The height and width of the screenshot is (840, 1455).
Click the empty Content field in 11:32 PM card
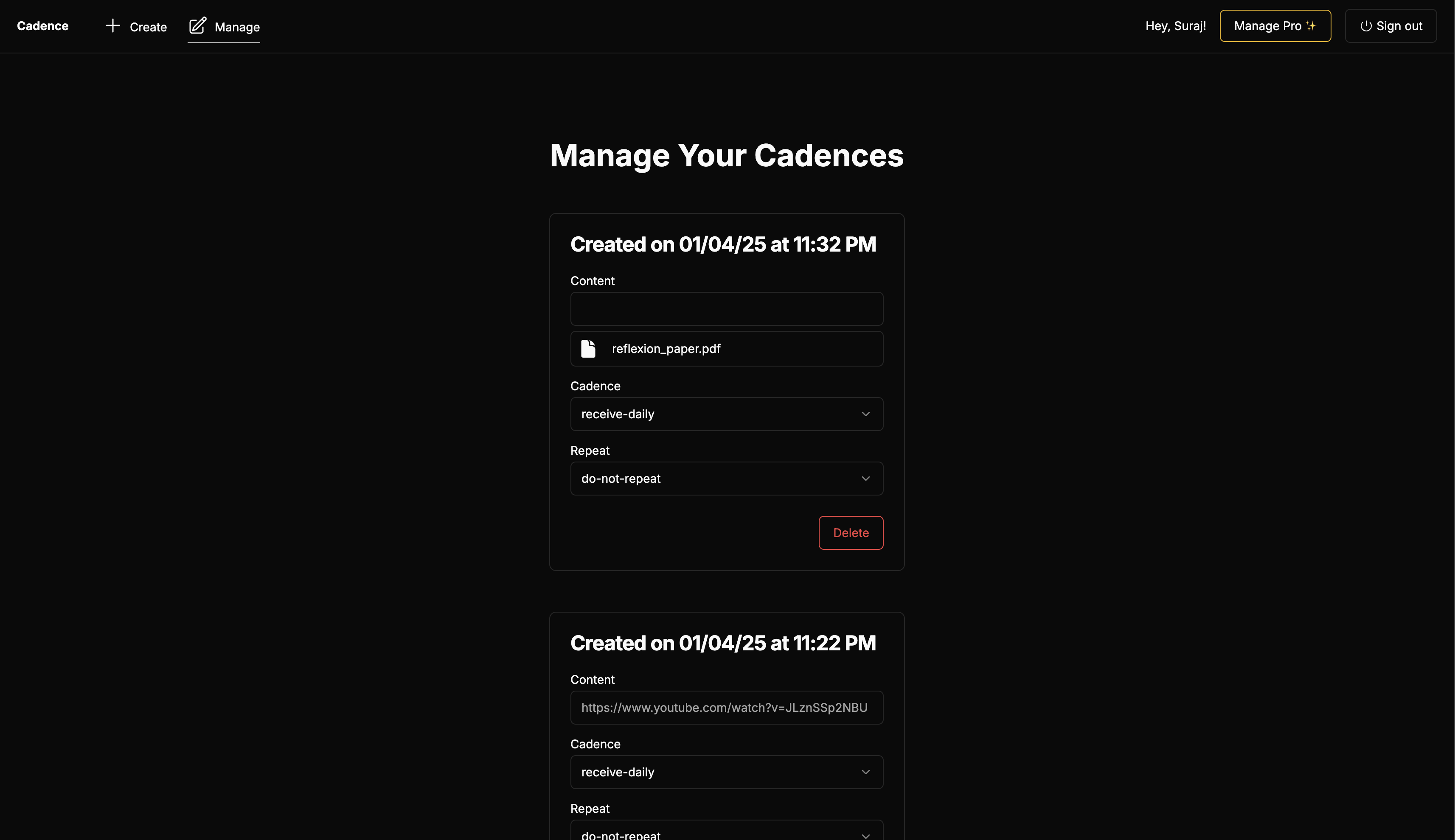[727, 309]
